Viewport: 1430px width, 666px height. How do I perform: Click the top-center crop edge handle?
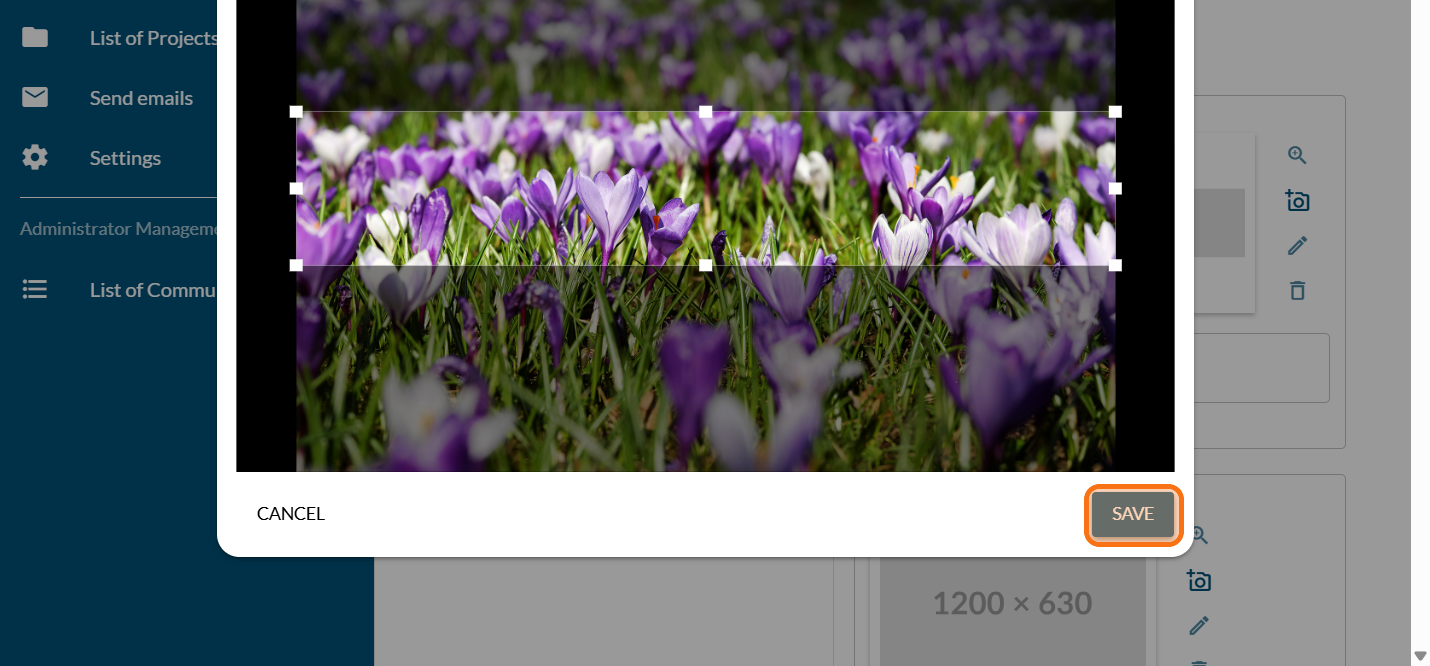[706, 112]
